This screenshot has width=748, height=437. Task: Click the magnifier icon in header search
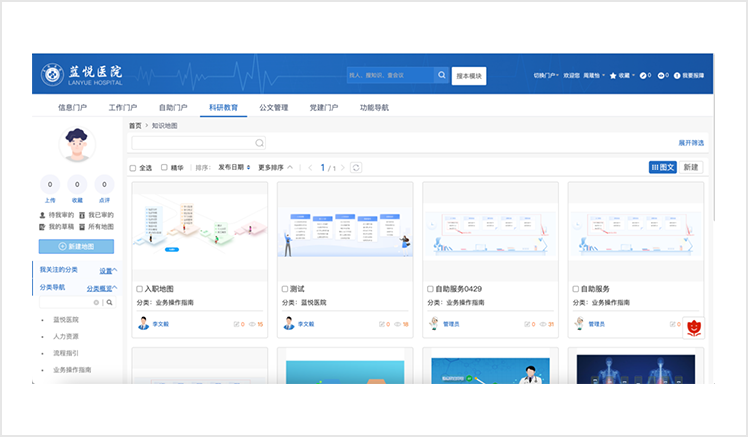[442, 75]
